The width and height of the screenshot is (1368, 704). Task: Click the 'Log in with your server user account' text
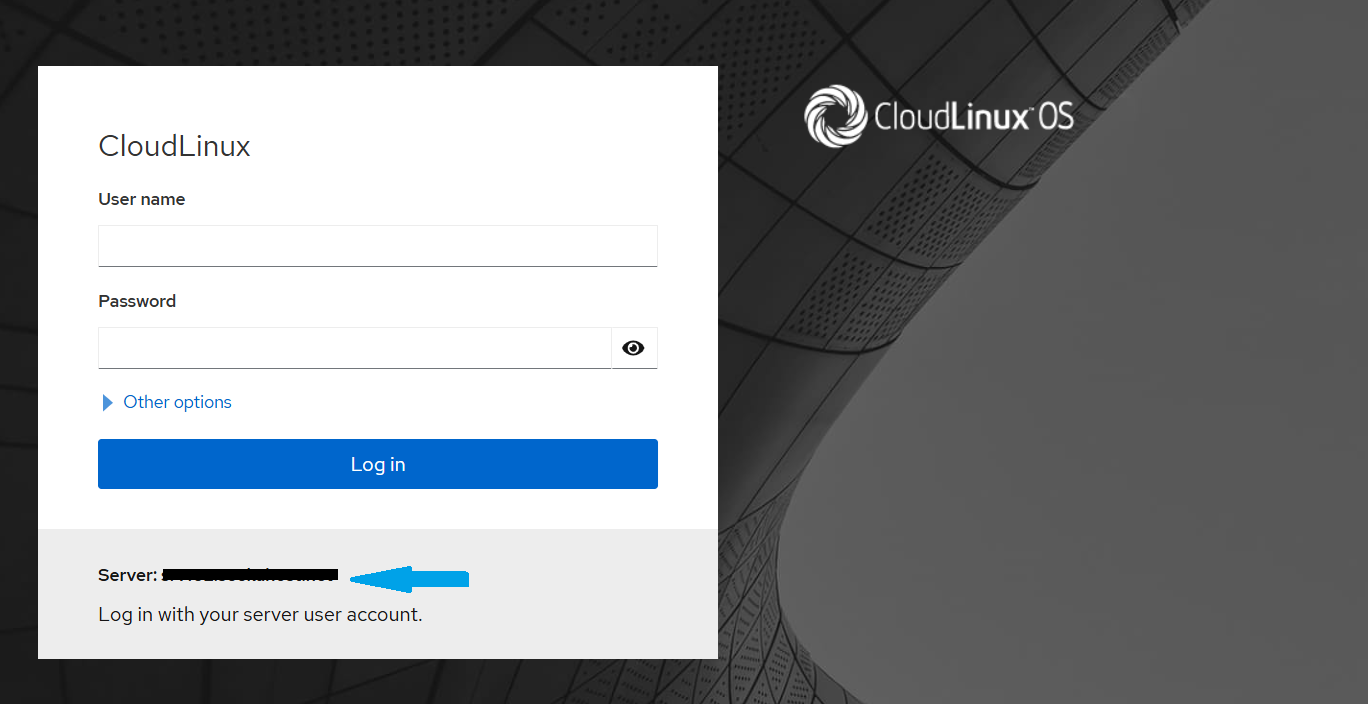coord(260,614)
